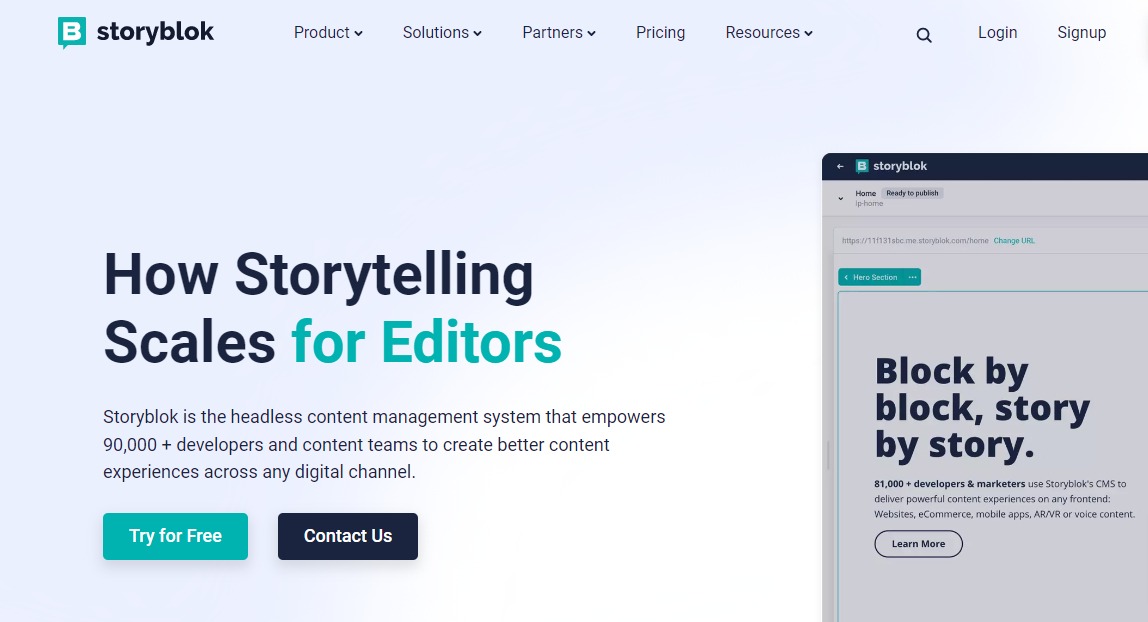Click the Ready to publish badge
This screenshot has height=622, width=1148.
pos(912,193)
